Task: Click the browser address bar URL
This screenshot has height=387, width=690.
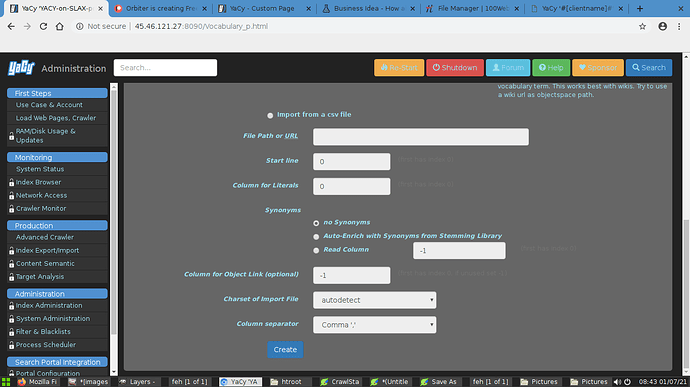Action: [x=201, y=26]
